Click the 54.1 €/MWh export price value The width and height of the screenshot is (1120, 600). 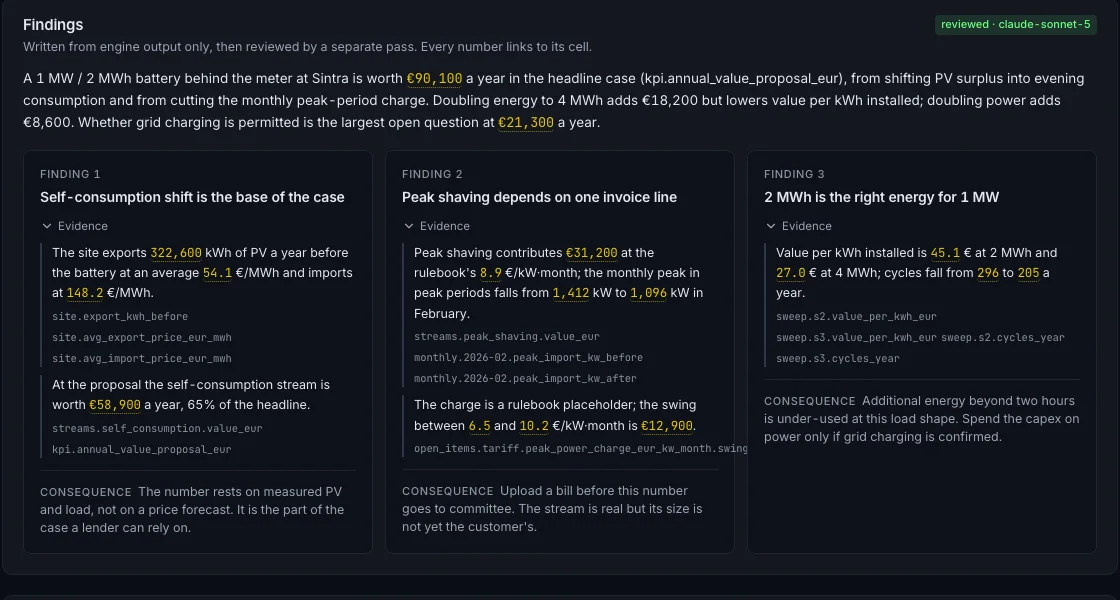click(216, 273)
